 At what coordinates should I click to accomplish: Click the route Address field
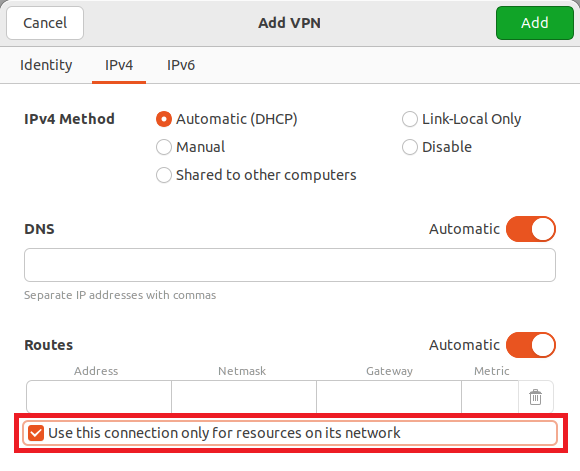click(x=99, y=397)
